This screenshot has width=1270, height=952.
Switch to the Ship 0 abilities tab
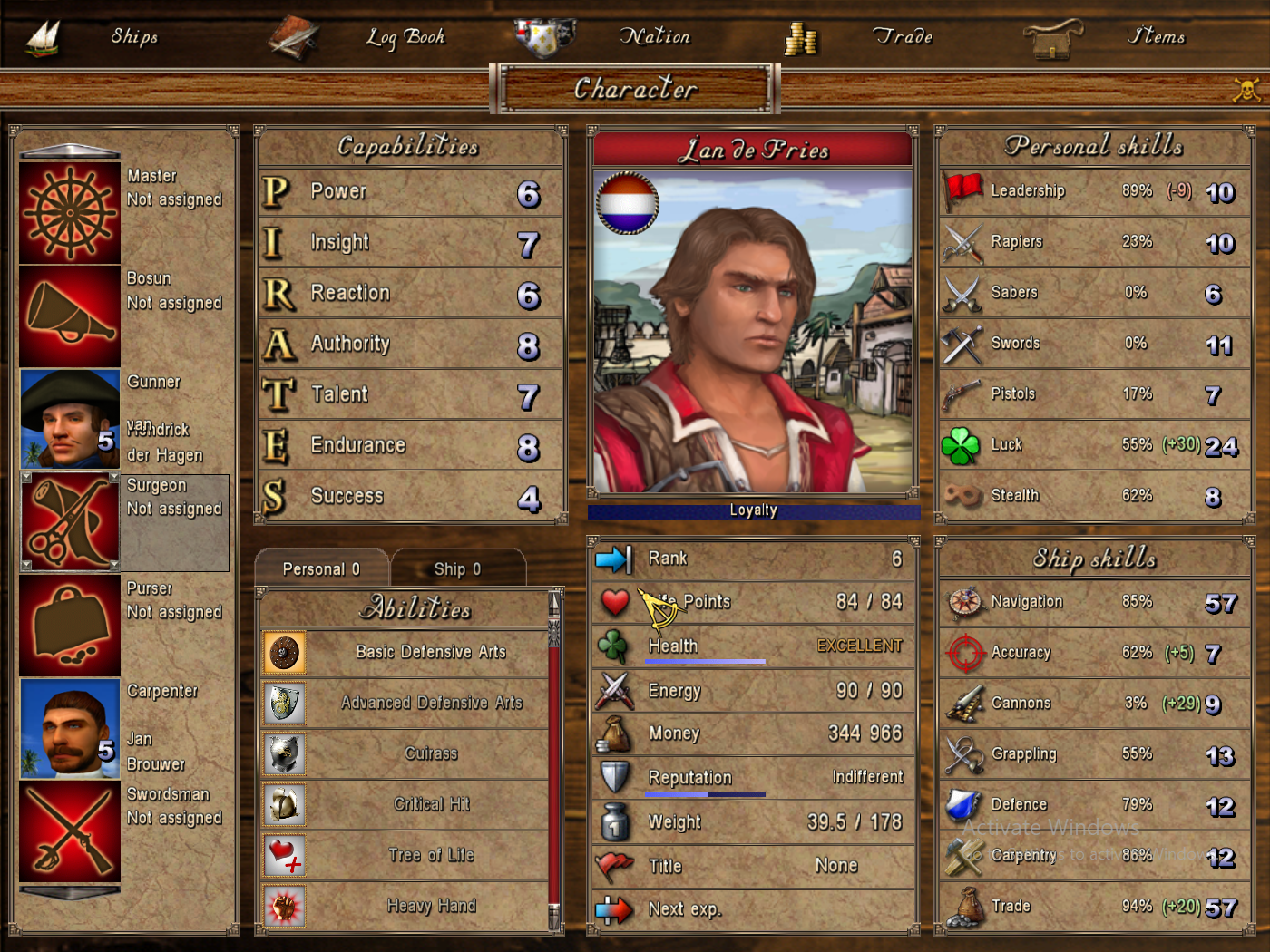[458, 568]
